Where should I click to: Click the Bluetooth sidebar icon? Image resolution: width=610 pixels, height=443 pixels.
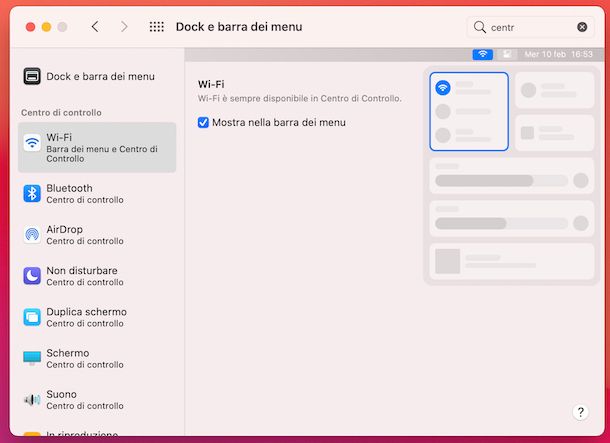click(x=32, y=193)
